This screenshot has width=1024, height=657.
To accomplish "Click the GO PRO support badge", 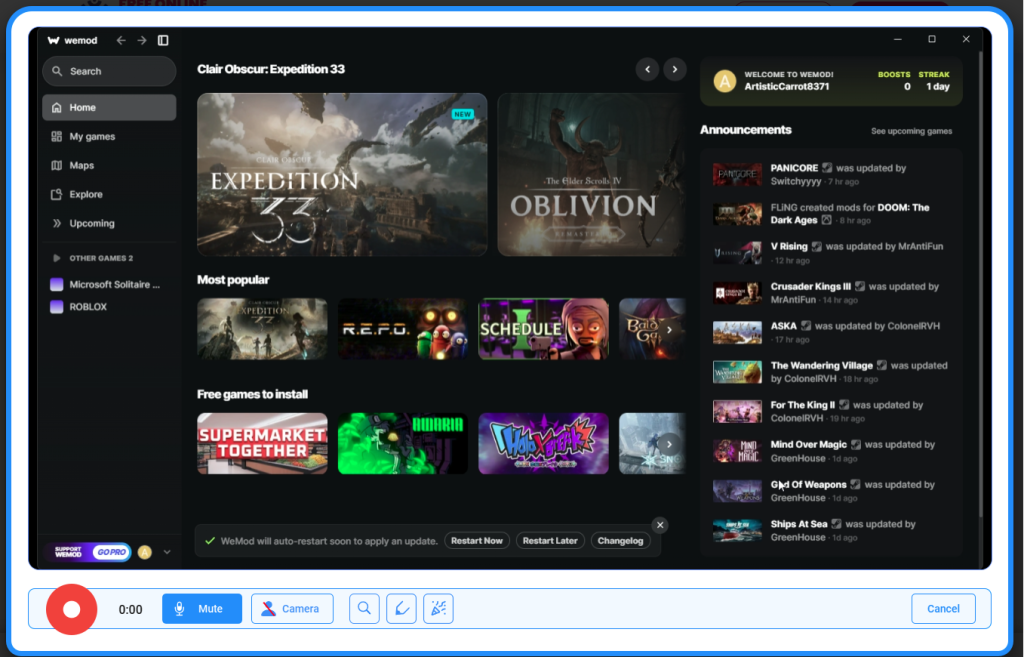I will [90, 552].
